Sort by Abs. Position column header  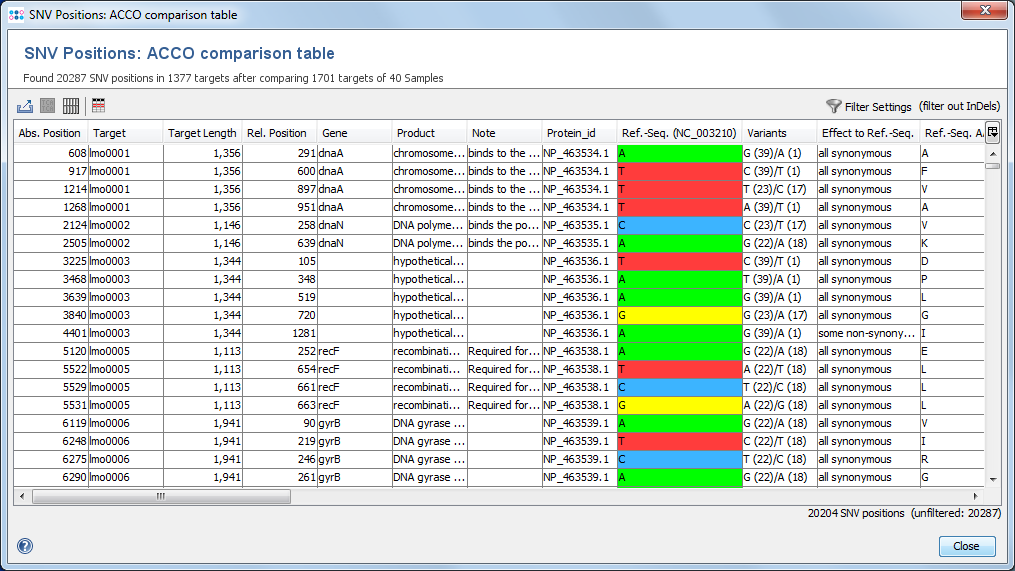coord(50,133)
